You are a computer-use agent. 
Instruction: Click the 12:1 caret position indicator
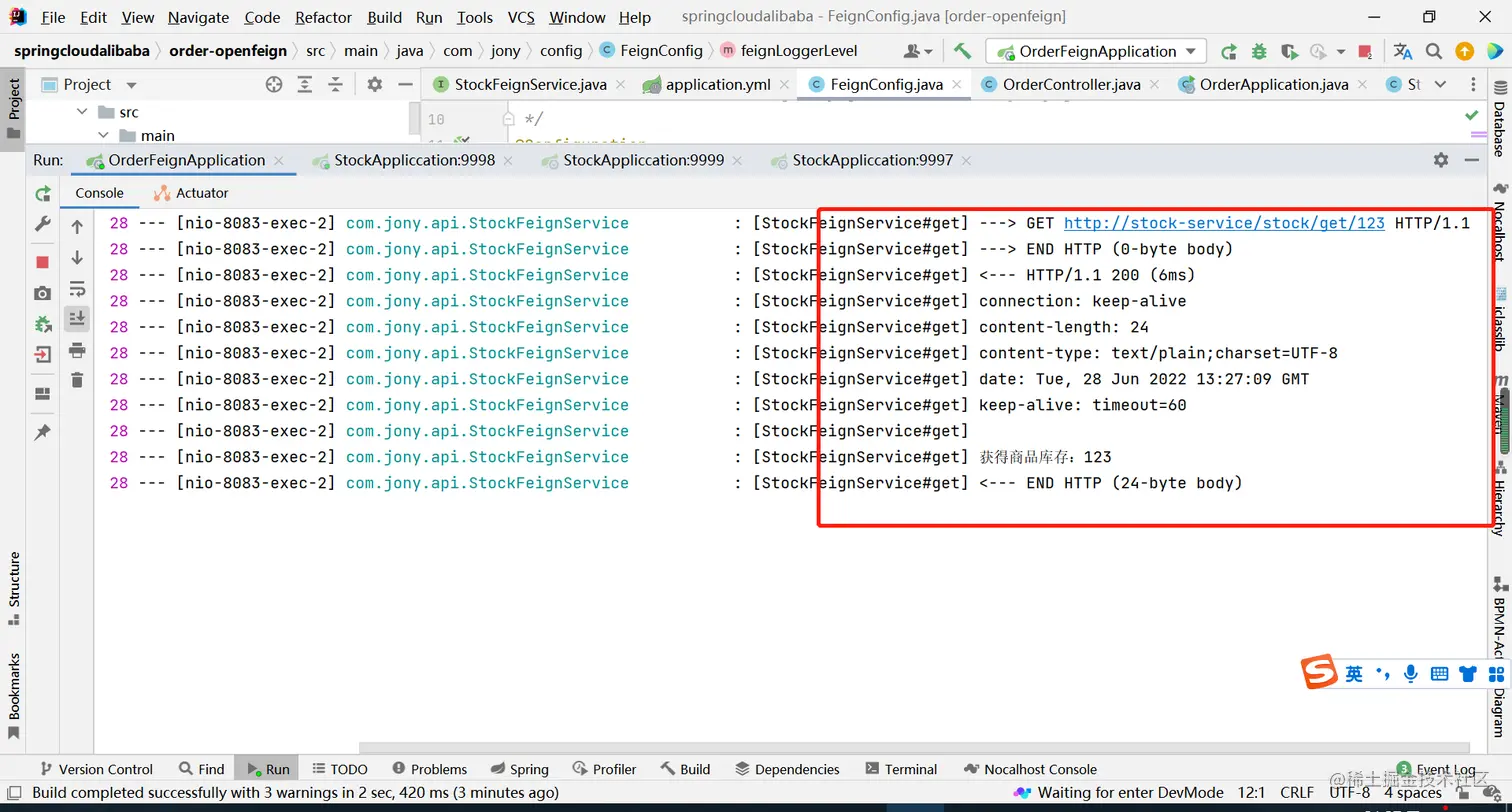tap(1252, 793)
